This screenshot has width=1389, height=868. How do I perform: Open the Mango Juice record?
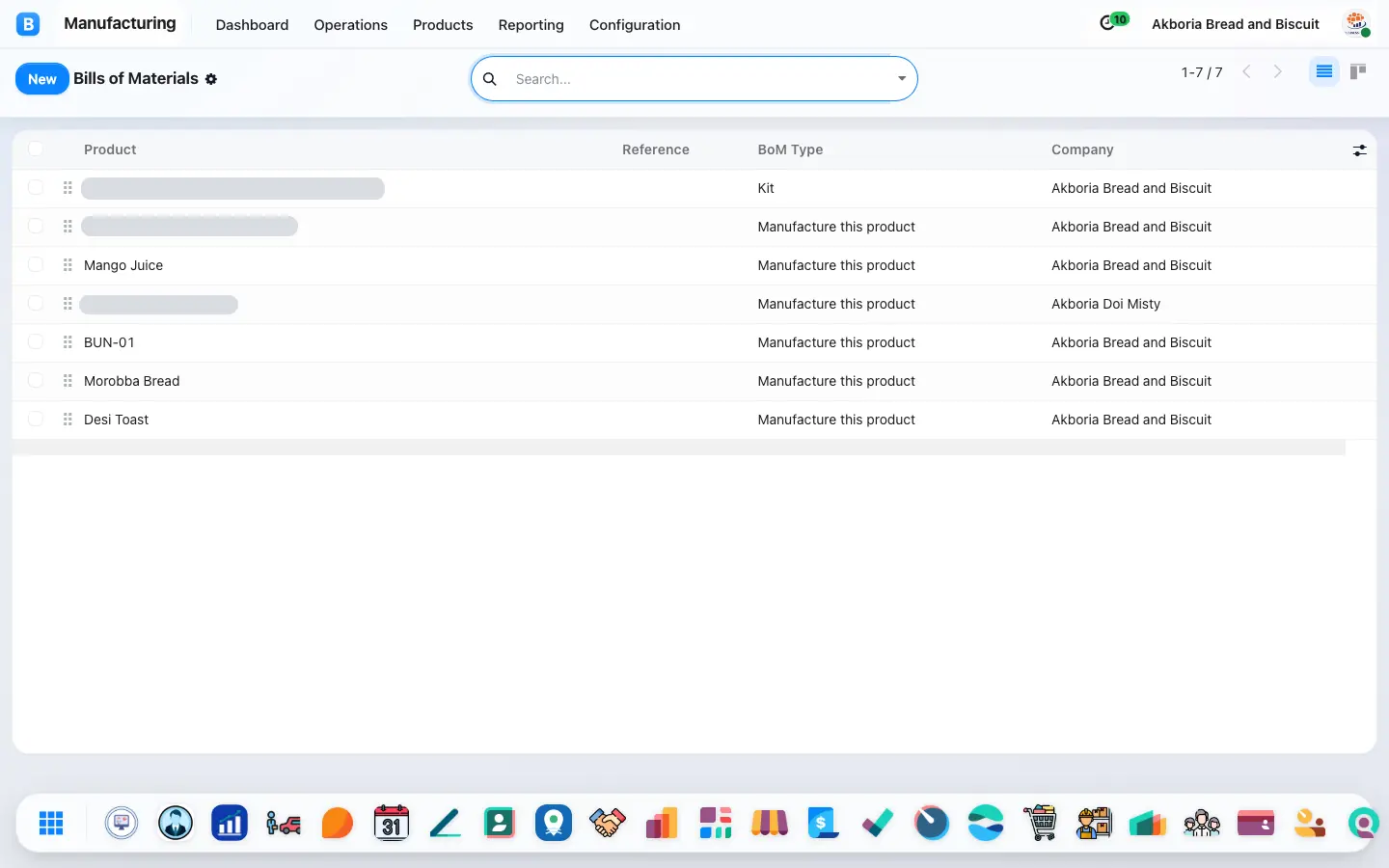(123, 265)
